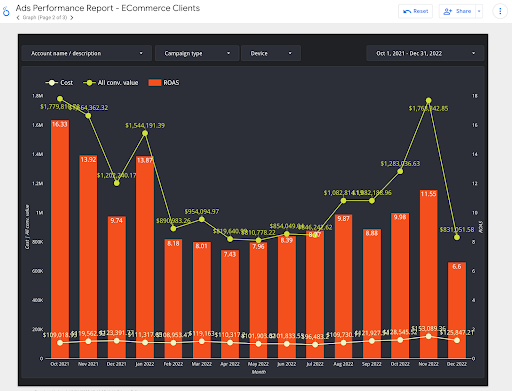
Task: Click Nov 2022 conversion value data point
Action: (429, 100)
